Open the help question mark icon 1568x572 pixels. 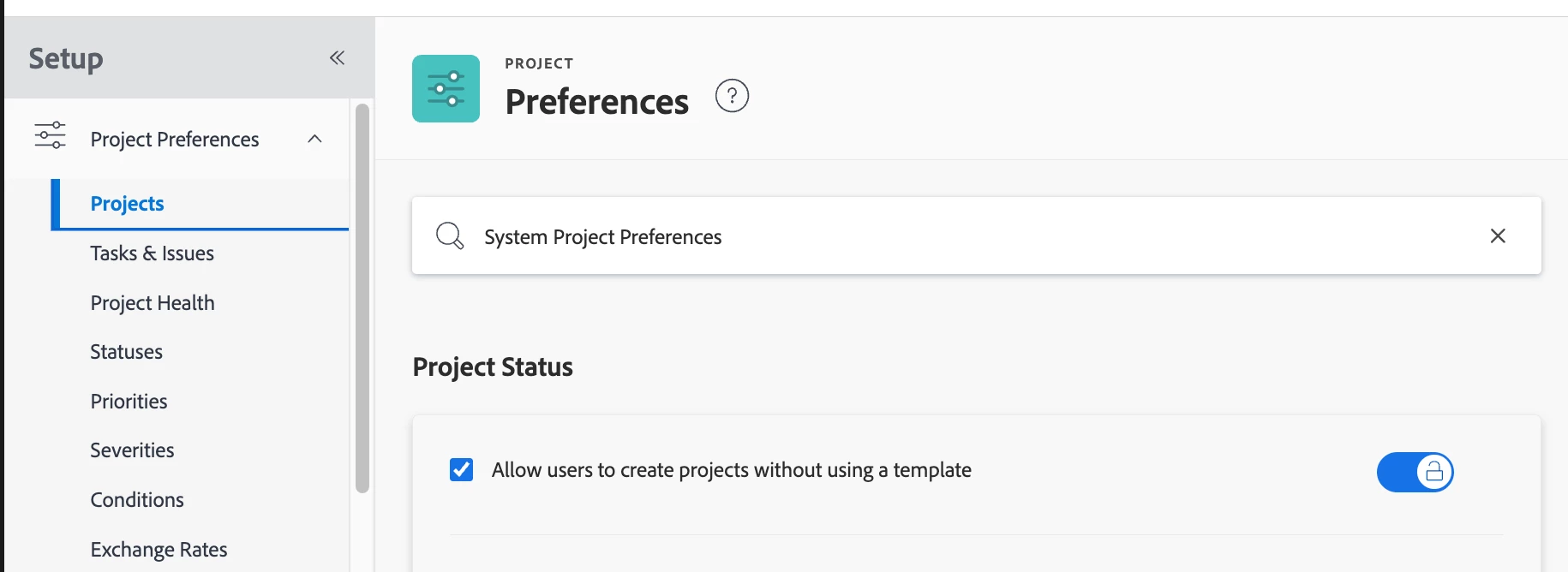coord(732,96)
